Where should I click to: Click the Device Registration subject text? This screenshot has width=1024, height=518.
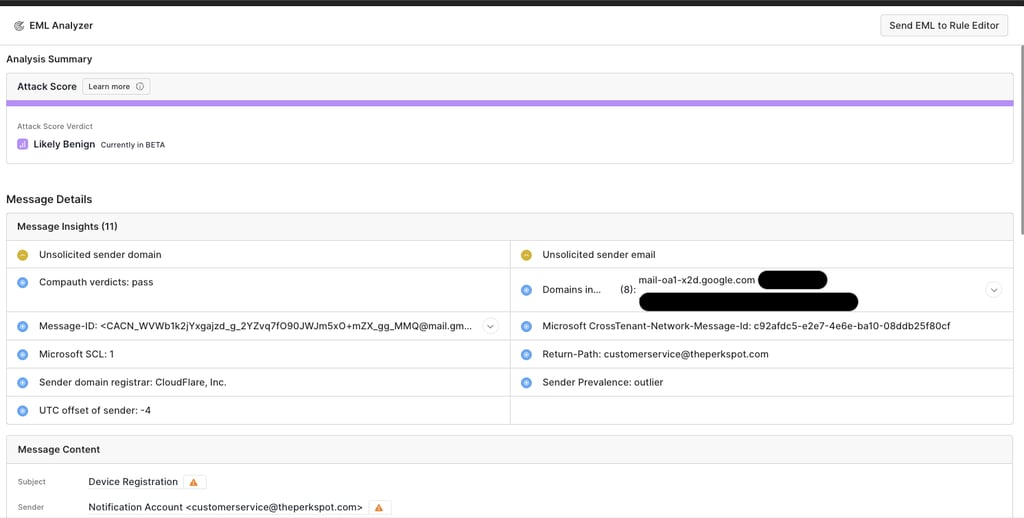(133, 481)
